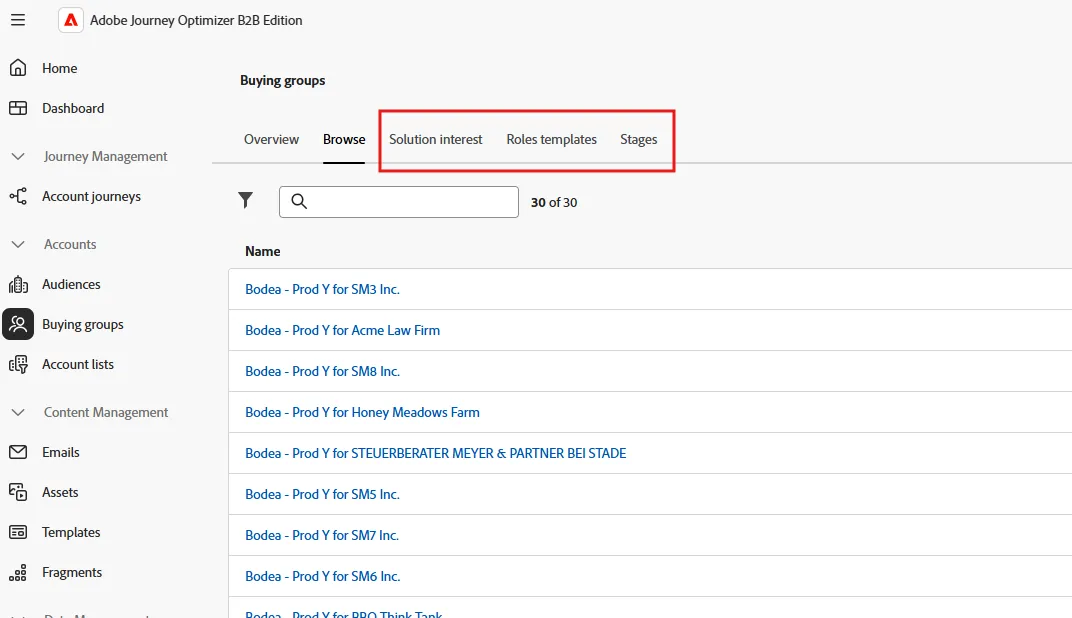Screen dimensions: 1072x618
Task: Click the Account lists icon
Action: coord(18,364)
